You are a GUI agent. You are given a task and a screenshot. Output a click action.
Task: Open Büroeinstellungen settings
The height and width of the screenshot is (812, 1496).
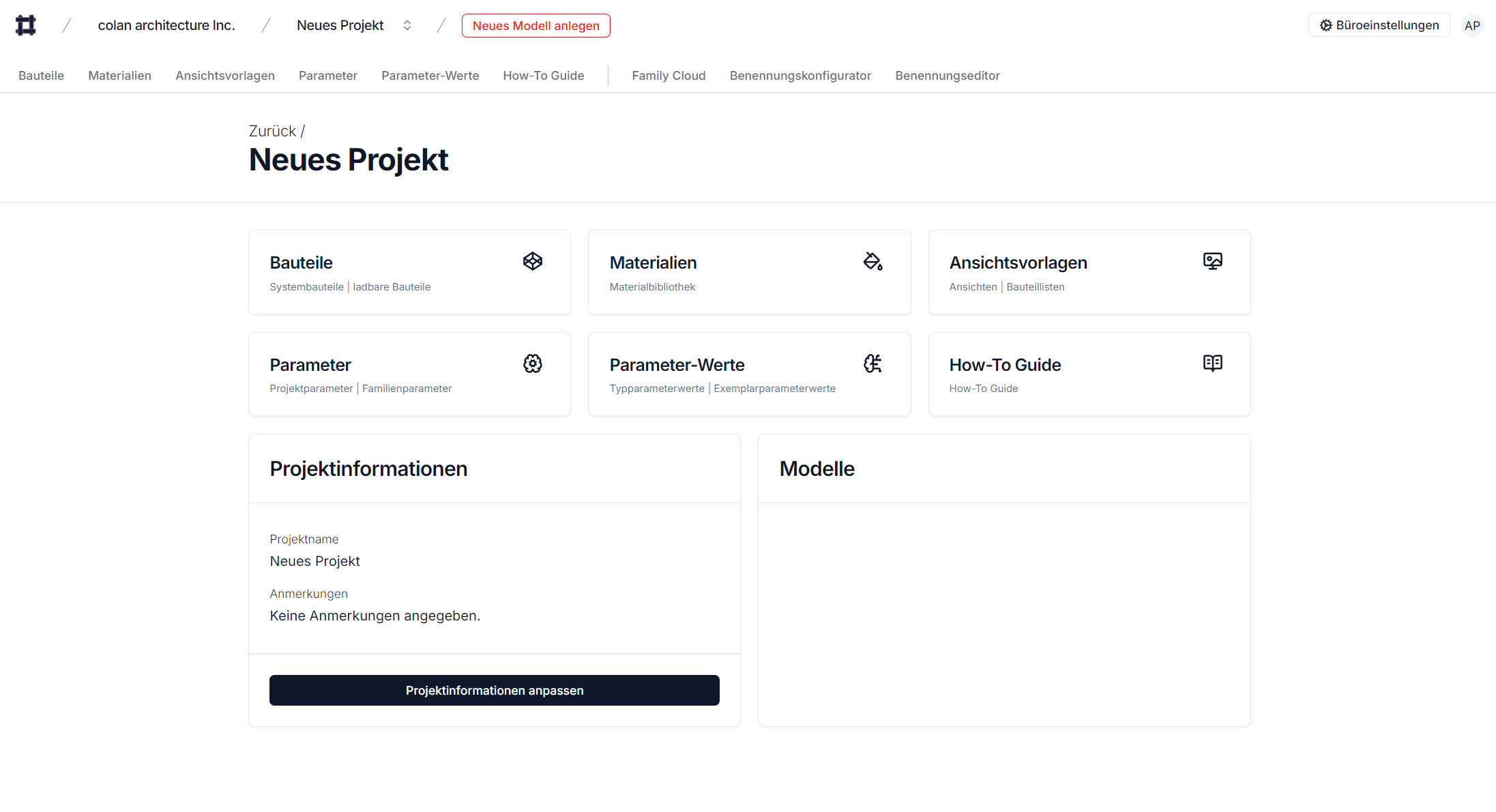[x=1379, y=25]
